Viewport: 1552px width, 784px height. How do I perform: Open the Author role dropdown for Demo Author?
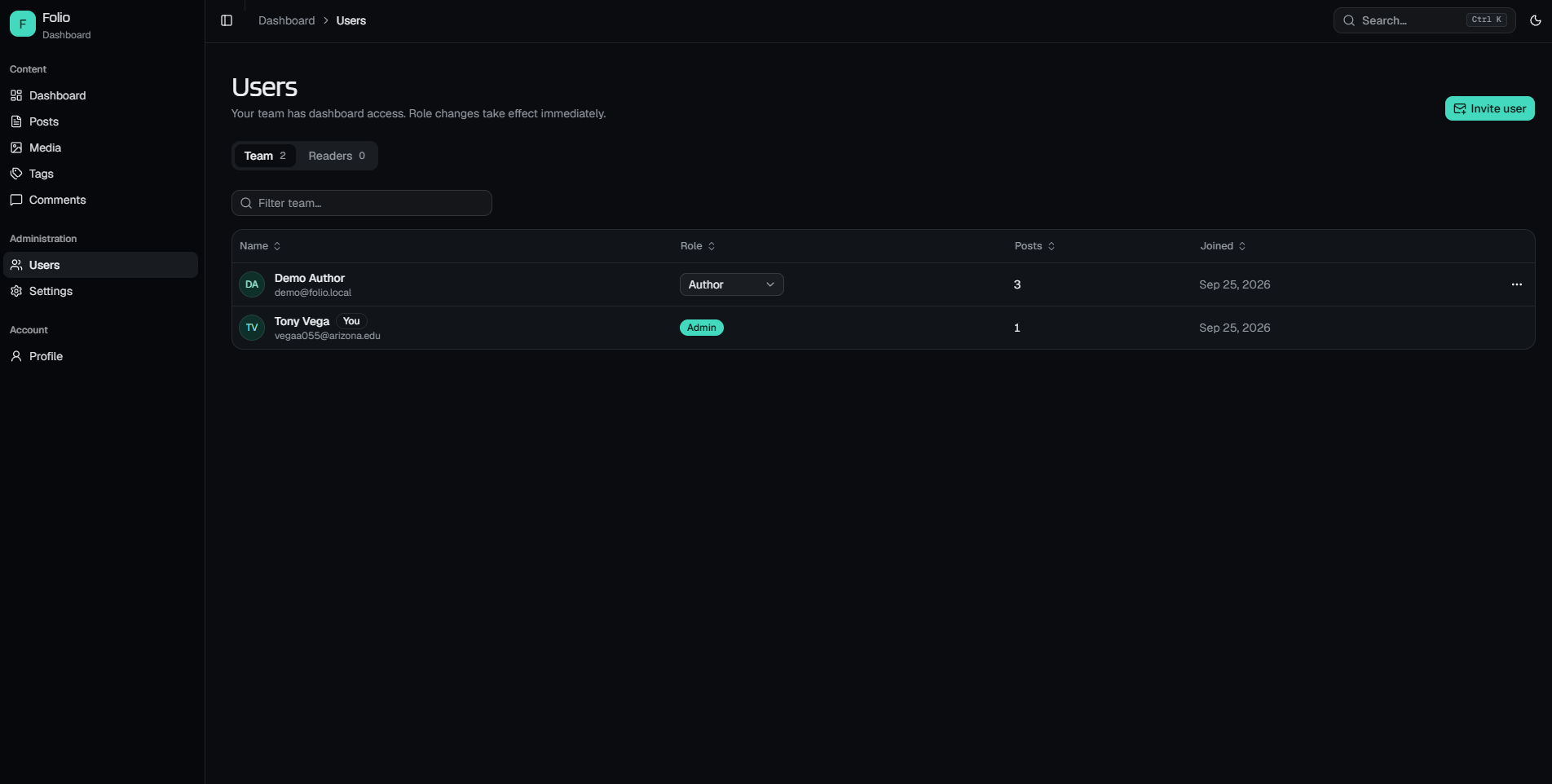(x=732, y=284)
